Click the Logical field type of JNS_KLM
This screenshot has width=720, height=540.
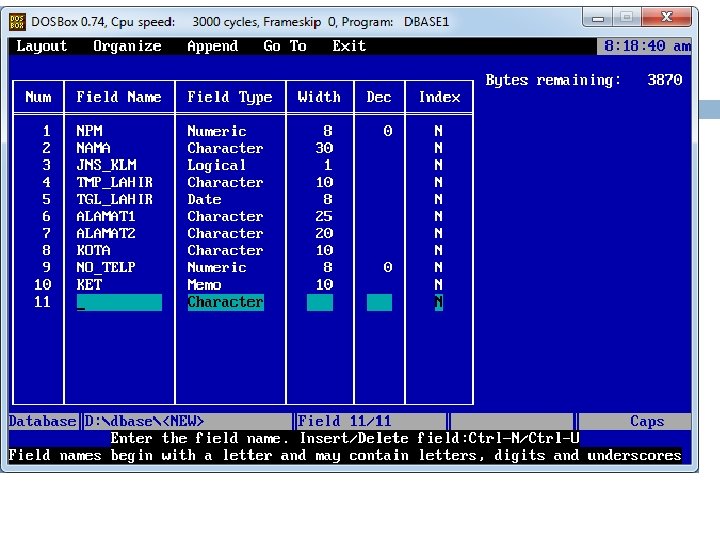tap(217, 165)
